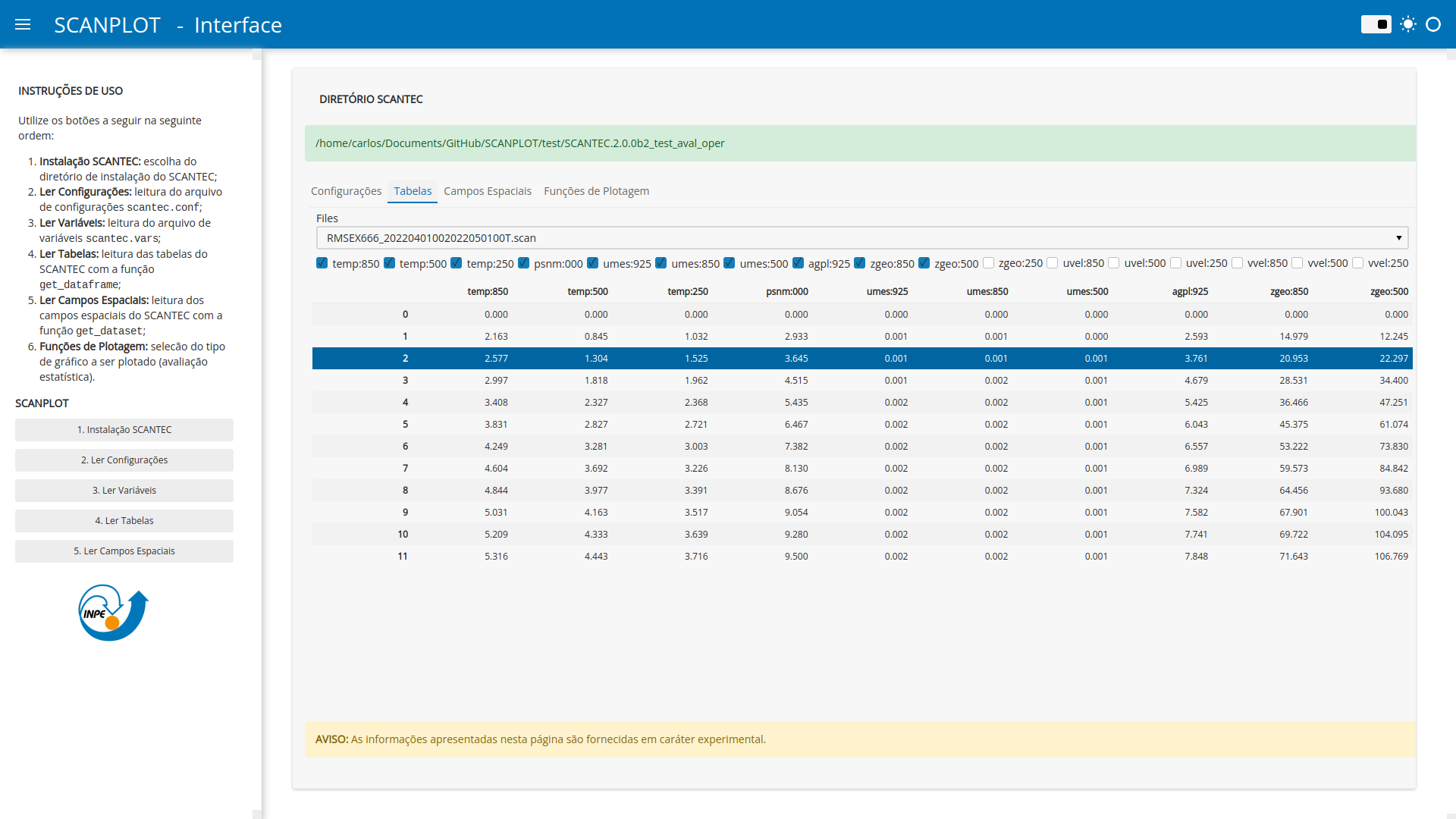Click the 3. Ler Variáveis button

coord(124,491)
